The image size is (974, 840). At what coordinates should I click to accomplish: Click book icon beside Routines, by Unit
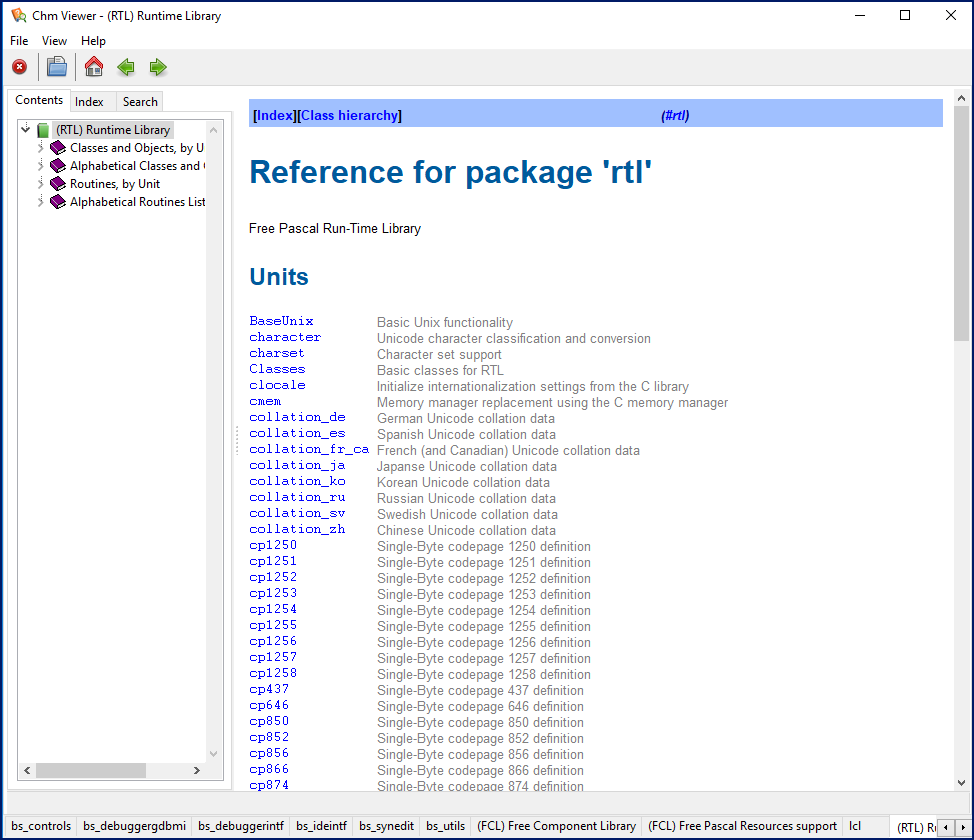[58, 184]
